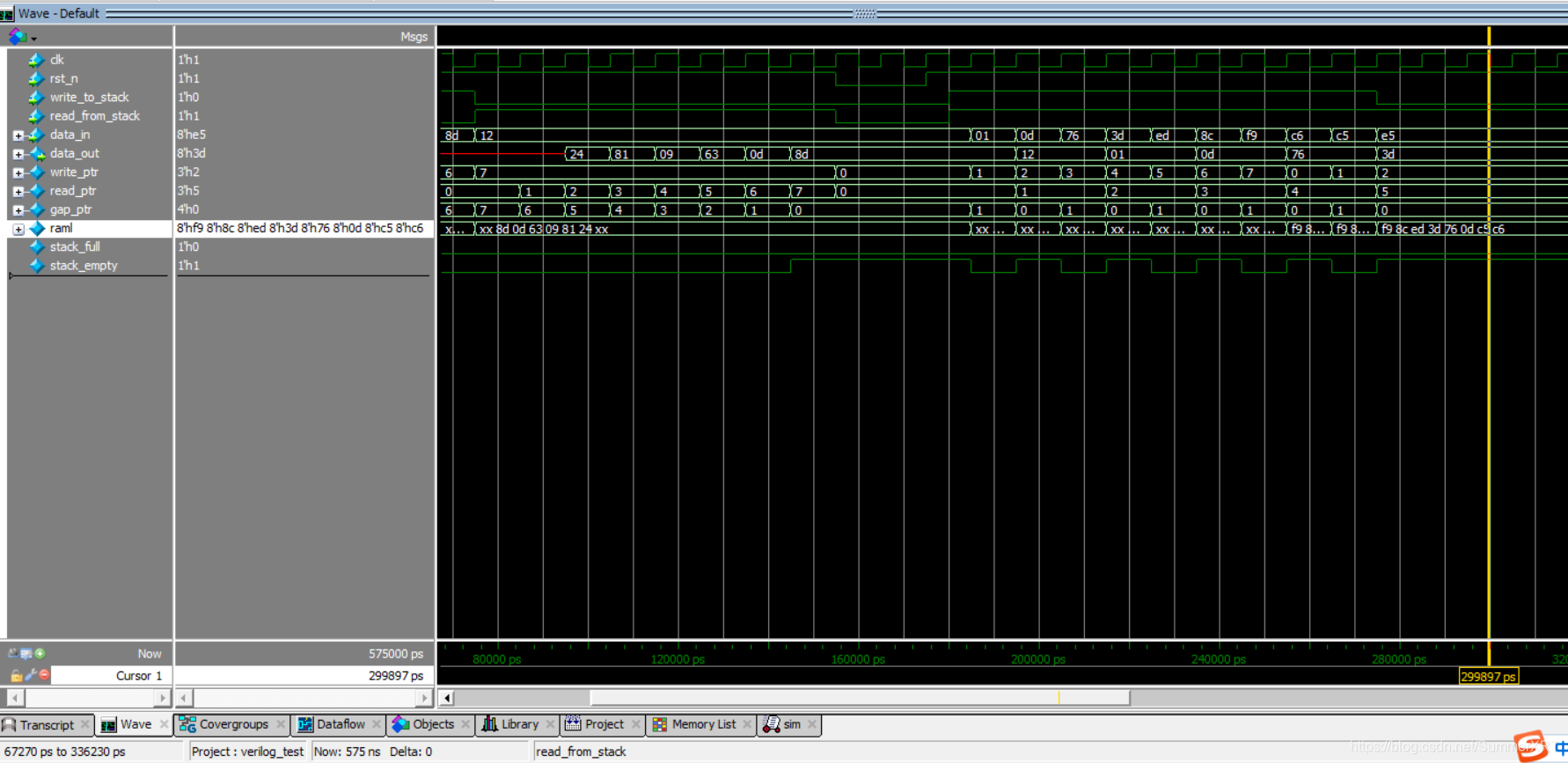Expand the write_ptr bus signal
This screenshot has width=1568, height=763.
point(18,172)
